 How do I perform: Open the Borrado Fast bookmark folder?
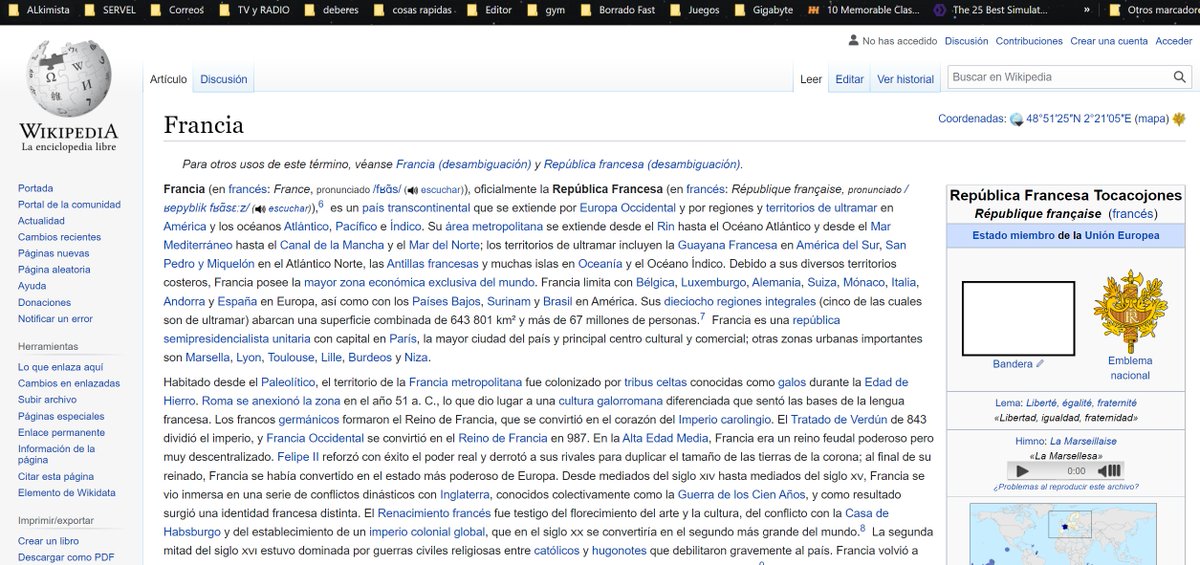tap(619, 10)
